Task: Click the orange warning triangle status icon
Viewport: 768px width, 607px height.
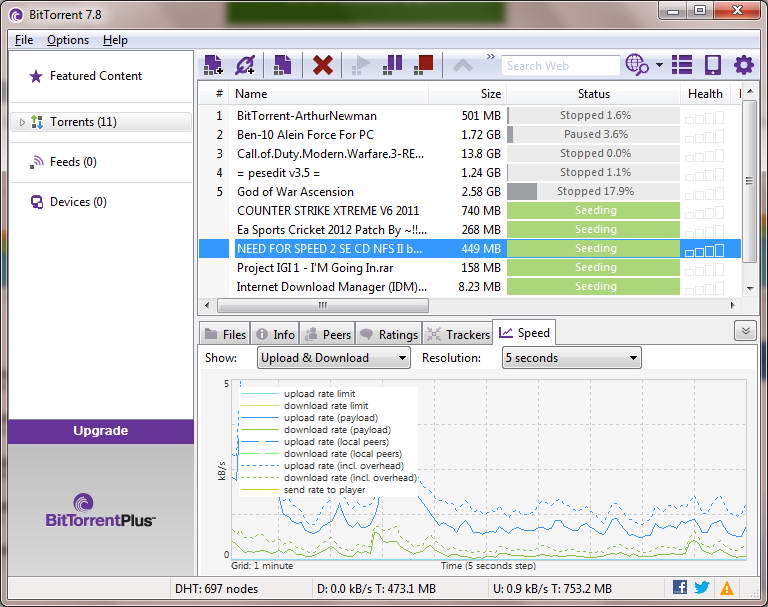Action: (x=727, y=587)
